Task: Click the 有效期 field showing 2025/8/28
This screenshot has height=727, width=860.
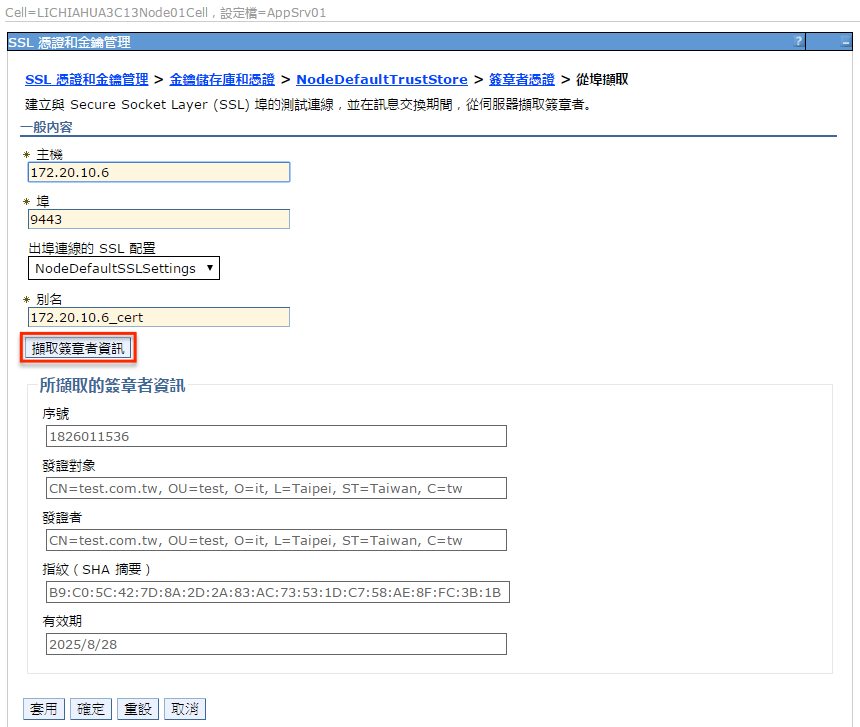Action: [x=276, y=644]
